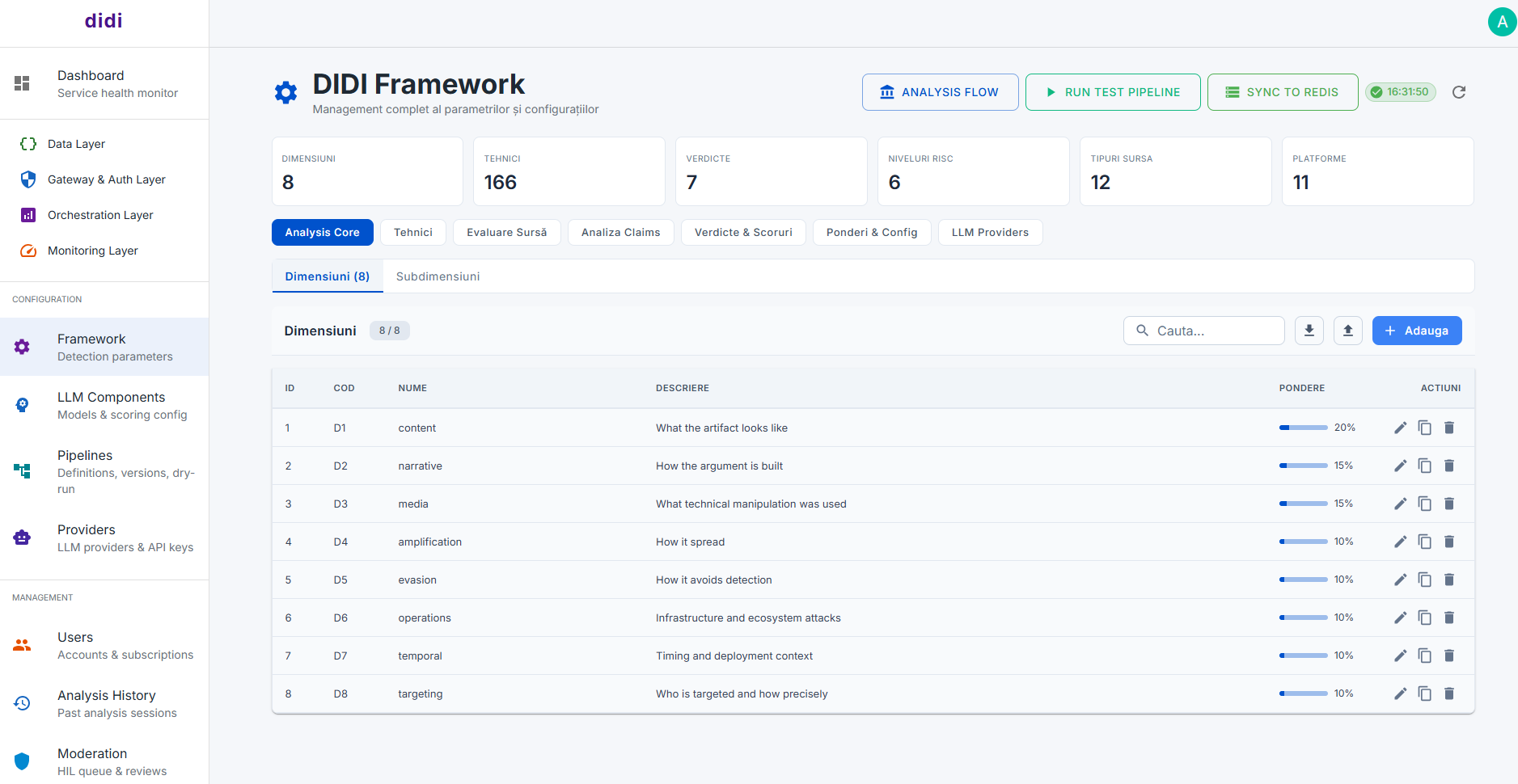
Task: Click the targeting 10% weight bar
Action: pos(1304,693)
